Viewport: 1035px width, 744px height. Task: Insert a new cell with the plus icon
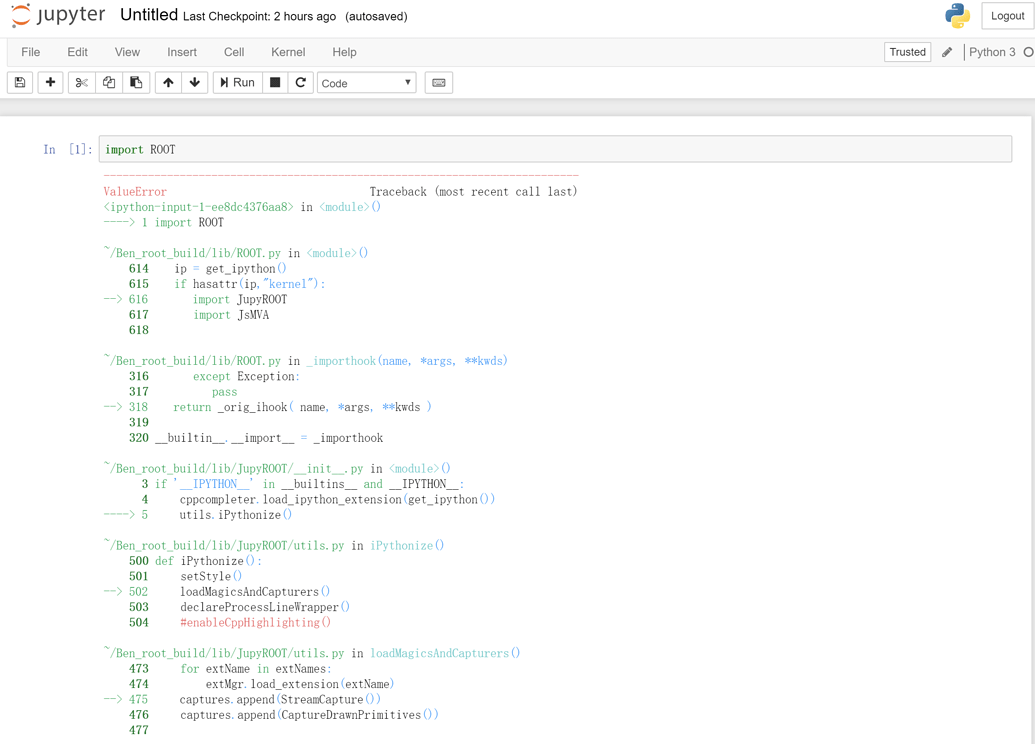pos(50,82)
